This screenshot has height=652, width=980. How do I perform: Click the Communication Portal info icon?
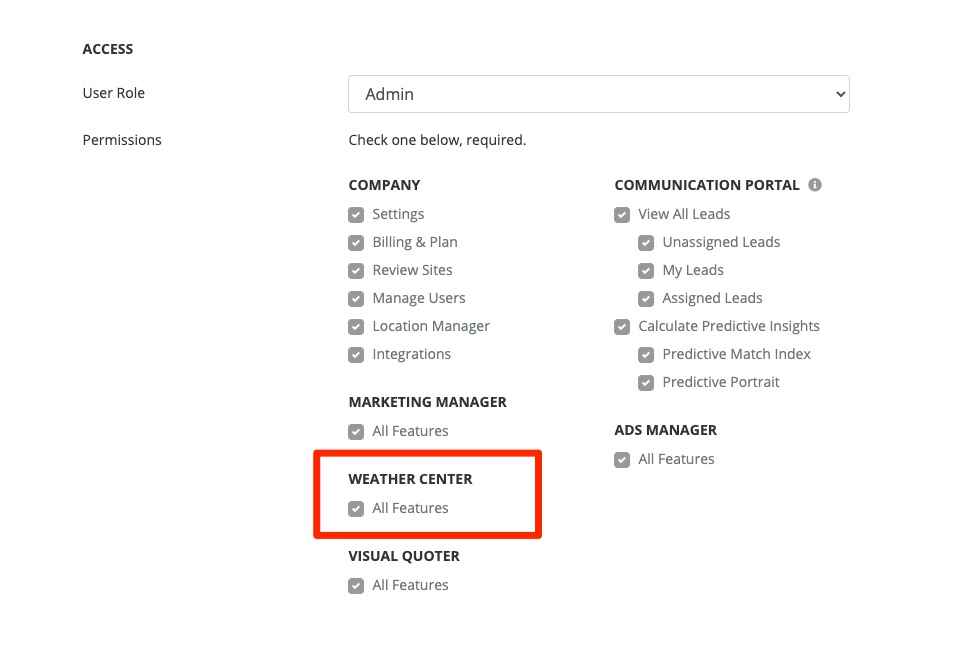[x=815, y=185]
